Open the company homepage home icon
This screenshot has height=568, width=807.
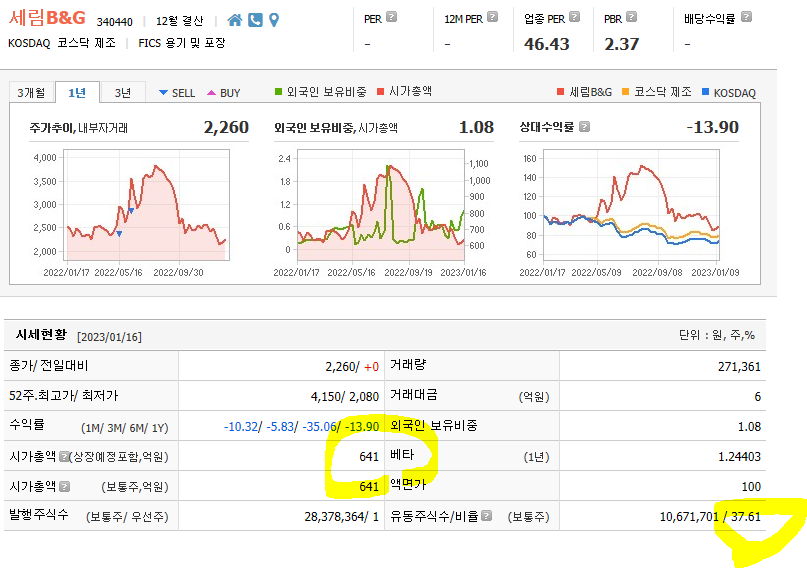(235, 20)
